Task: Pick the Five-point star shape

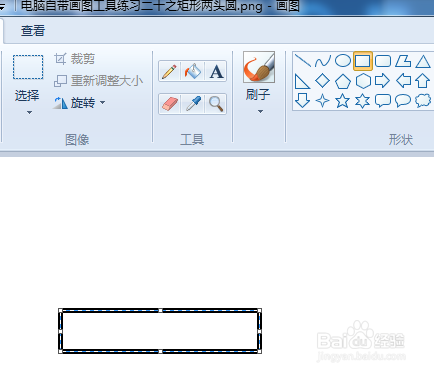Action: pyautogui.click(x=343, y=100)
